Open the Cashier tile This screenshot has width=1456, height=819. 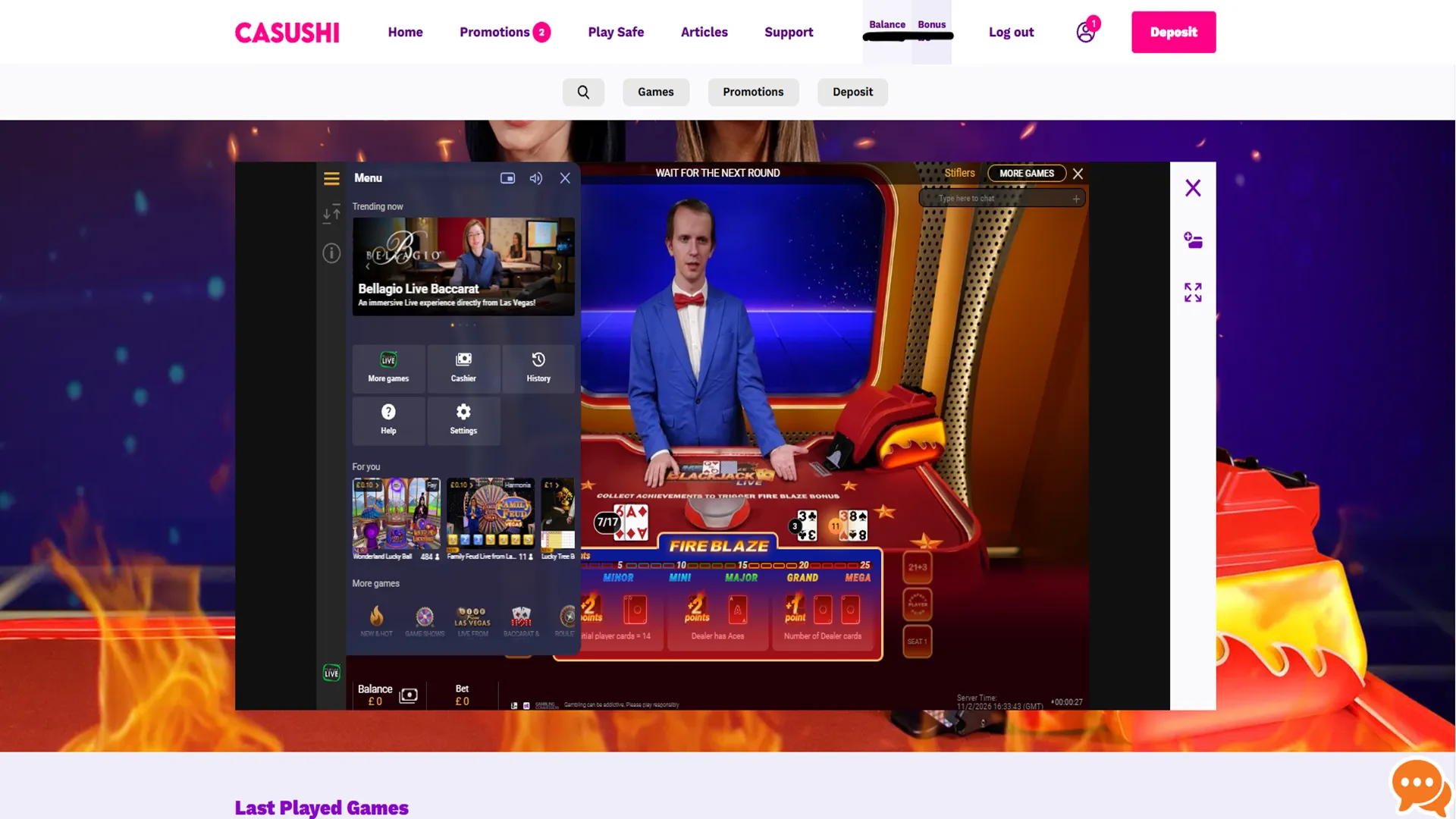click(x=463, y=369)
